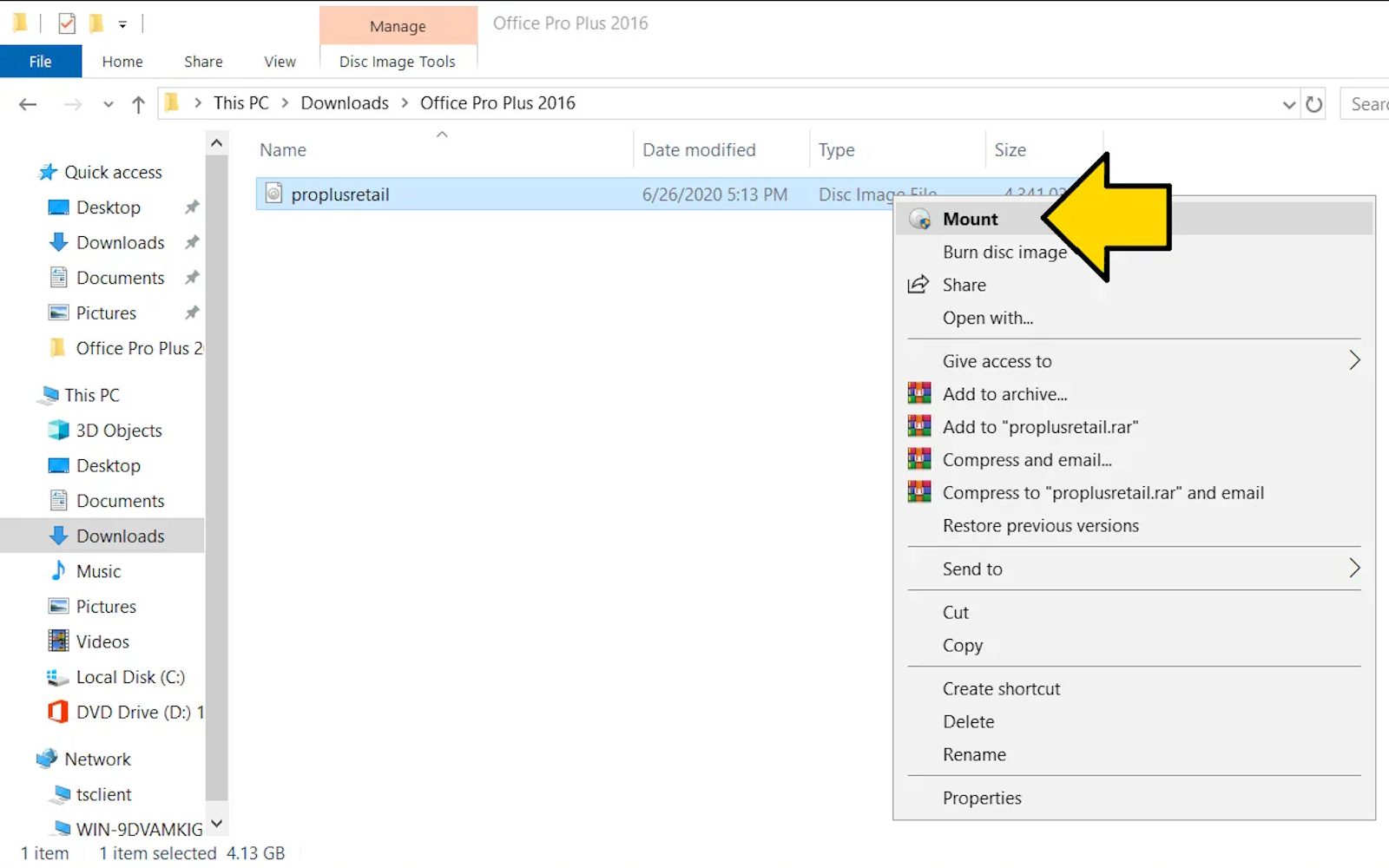The width and height of the screenshot is (1389, 868).
Task: Select the proplusretail disc image icon
Action: click(273, 194)
